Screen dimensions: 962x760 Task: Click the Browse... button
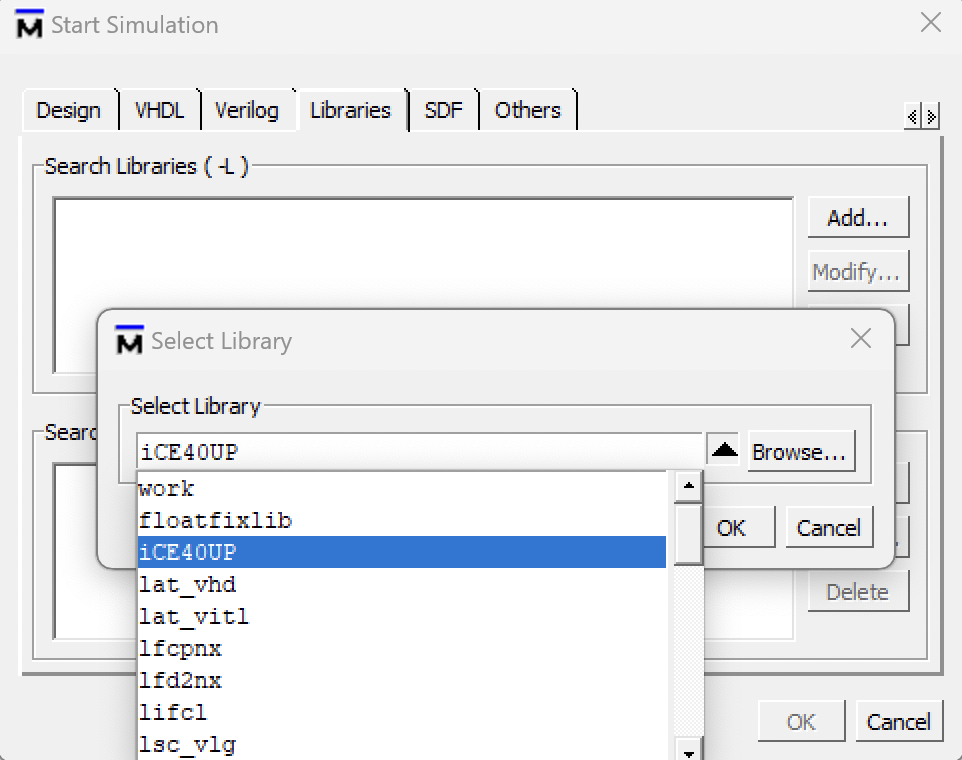tap(801, 451)
